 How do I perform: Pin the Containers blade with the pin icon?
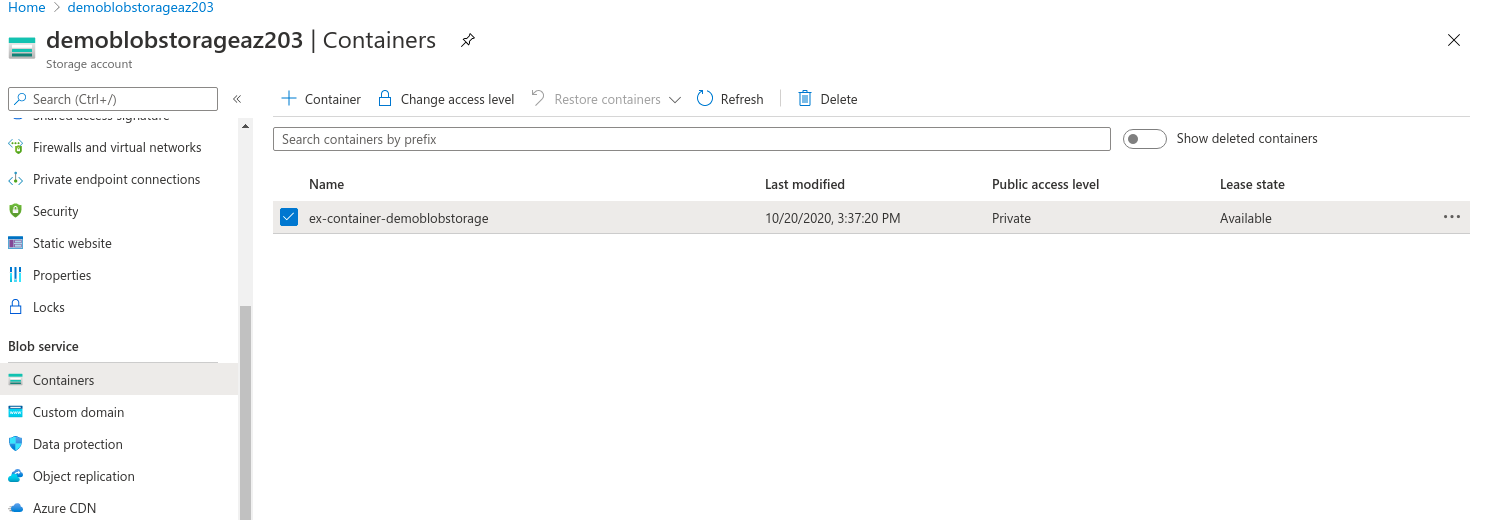pos(468,41)
